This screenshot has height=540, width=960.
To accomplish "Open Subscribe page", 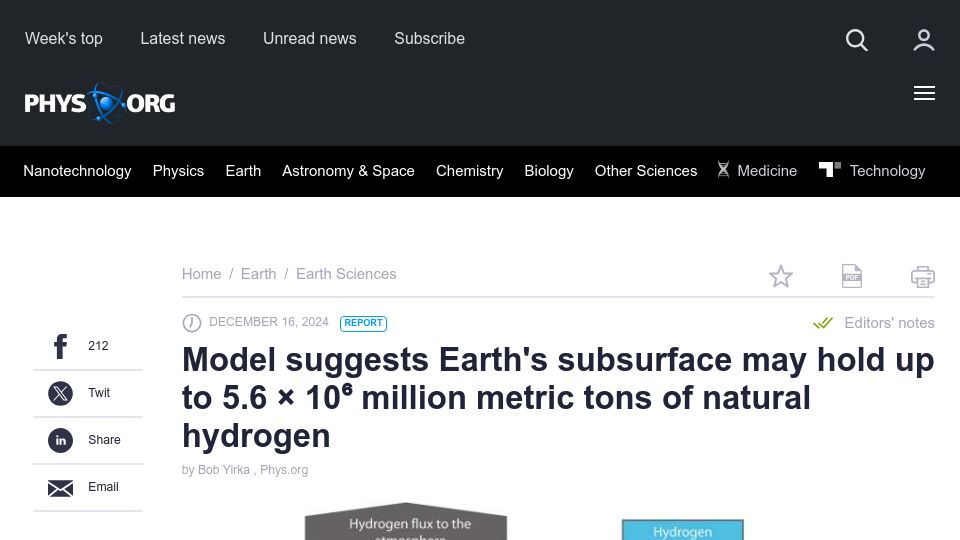I will (x=429, y=39).
